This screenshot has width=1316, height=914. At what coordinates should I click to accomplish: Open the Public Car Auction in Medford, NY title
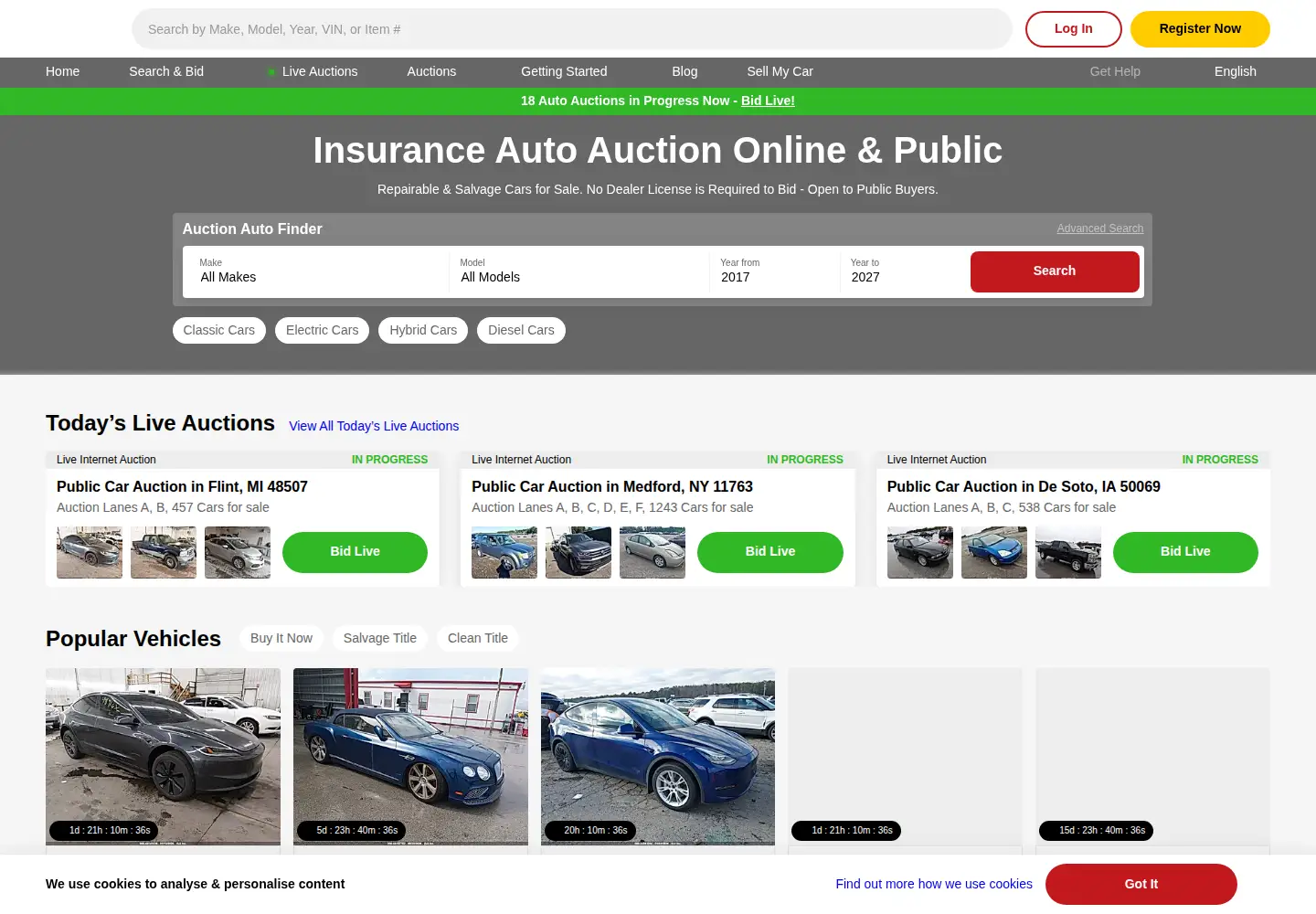click(x=612, y=487)
